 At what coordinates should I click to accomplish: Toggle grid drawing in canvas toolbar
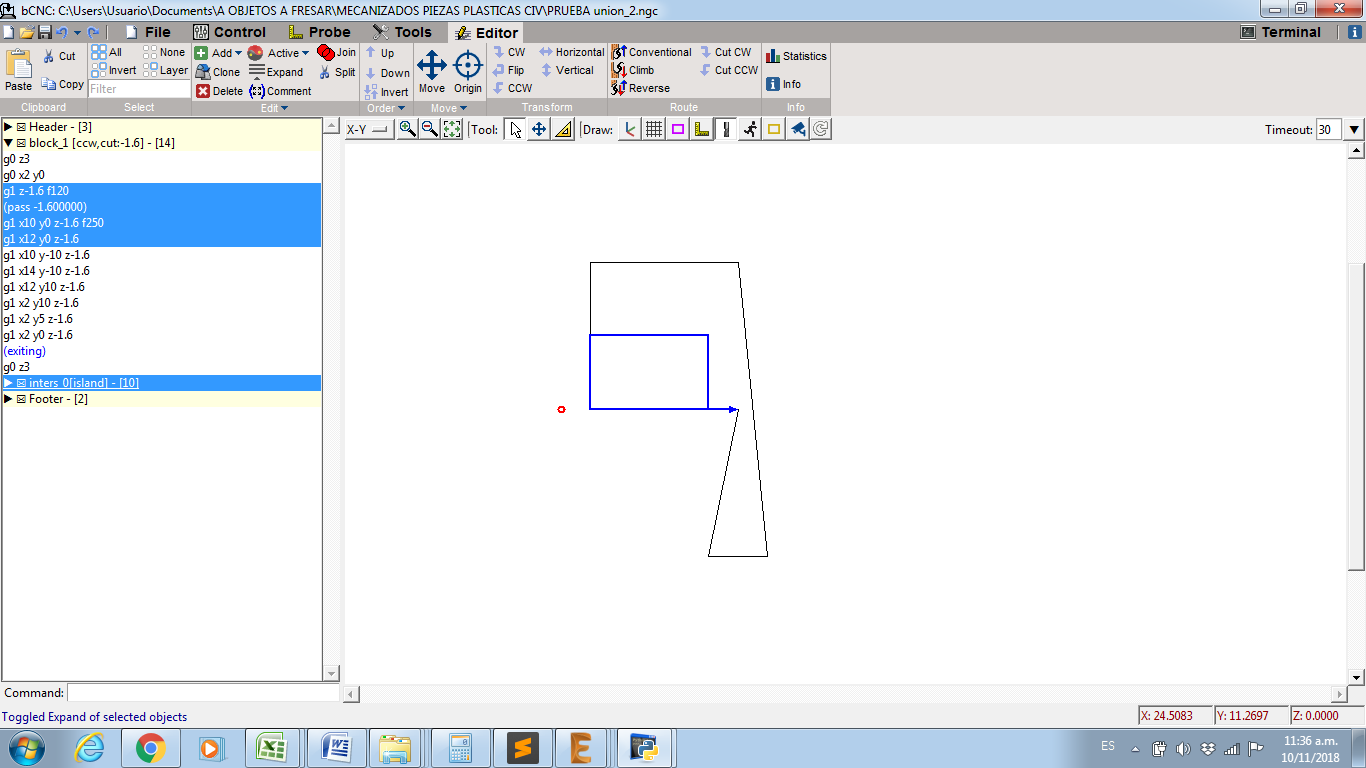click(x=654, y=129)
